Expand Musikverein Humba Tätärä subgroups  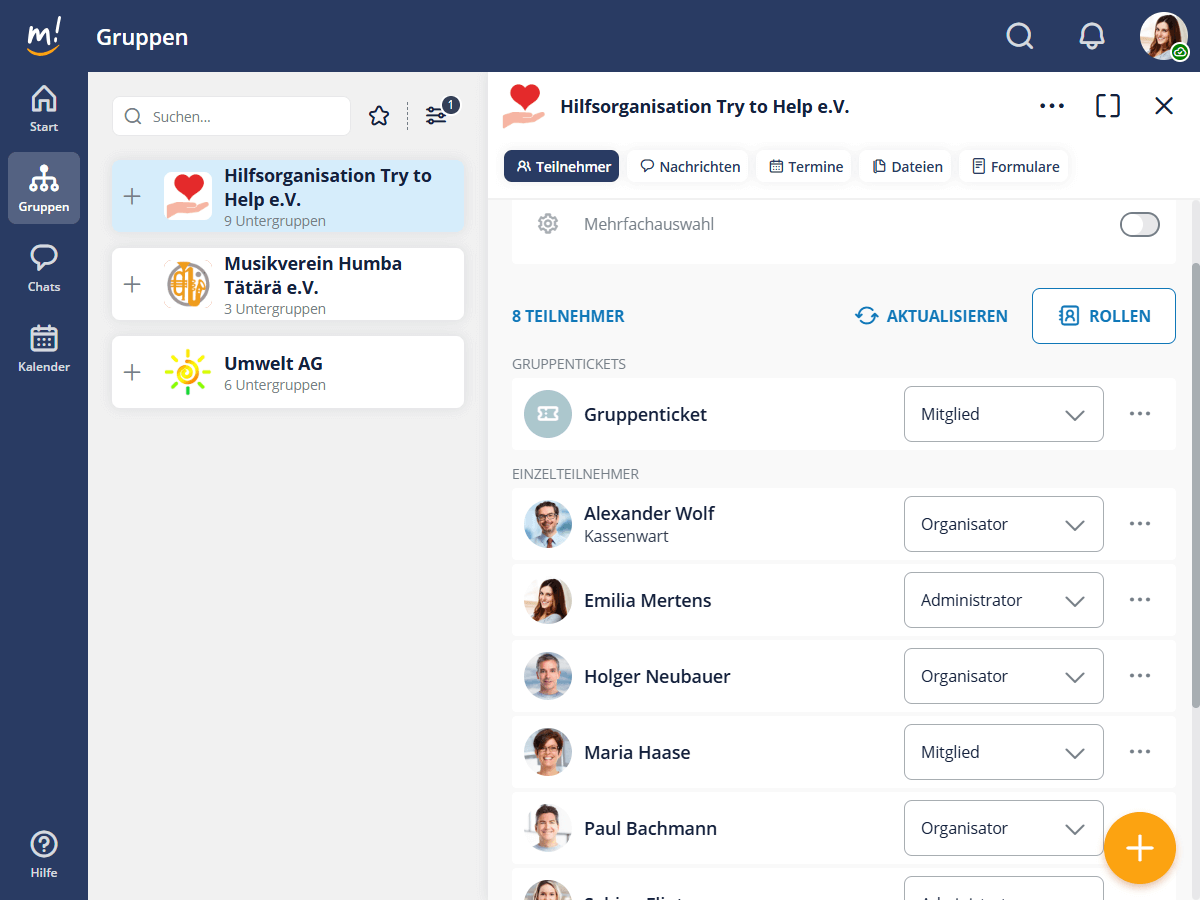pyautogui.click(x=131, y=284)
